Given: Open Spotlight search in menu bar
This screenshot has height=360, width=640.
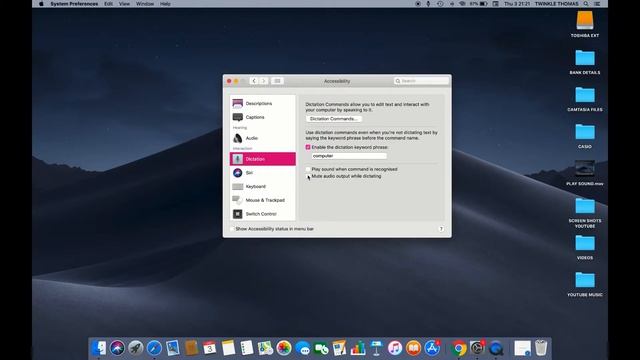Looking at the screenshot, I should point(586,4).
